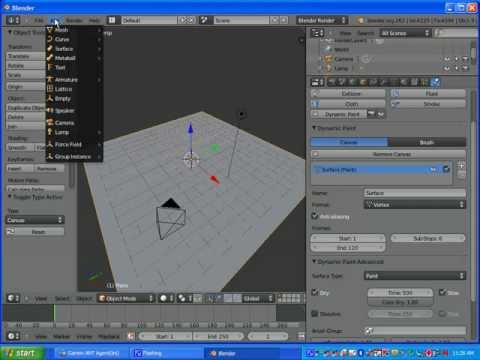Open the Texture properties tab icon
This screenshot has height=360, width=480.
click(414, 82)
